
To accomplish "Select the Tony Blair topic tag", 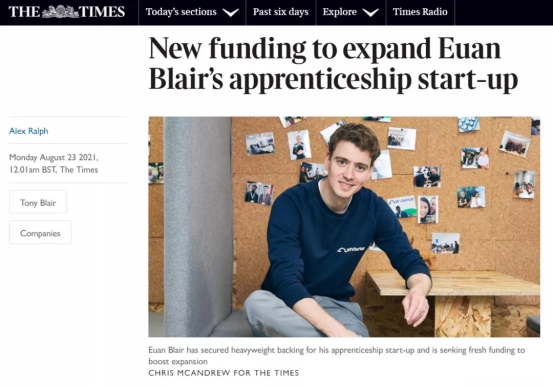I will 38,202.
